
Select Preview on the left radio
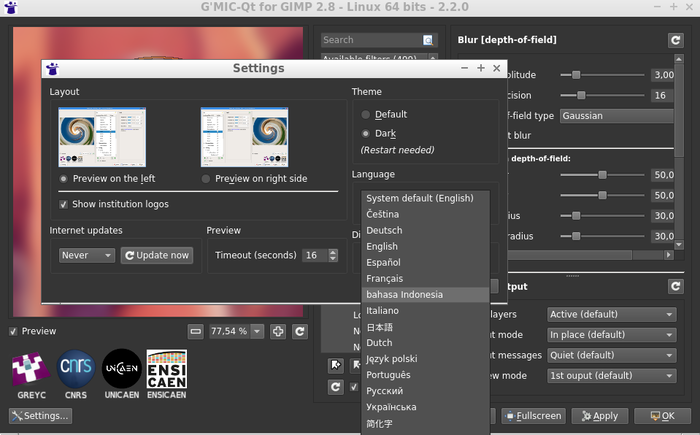point(63,179)
